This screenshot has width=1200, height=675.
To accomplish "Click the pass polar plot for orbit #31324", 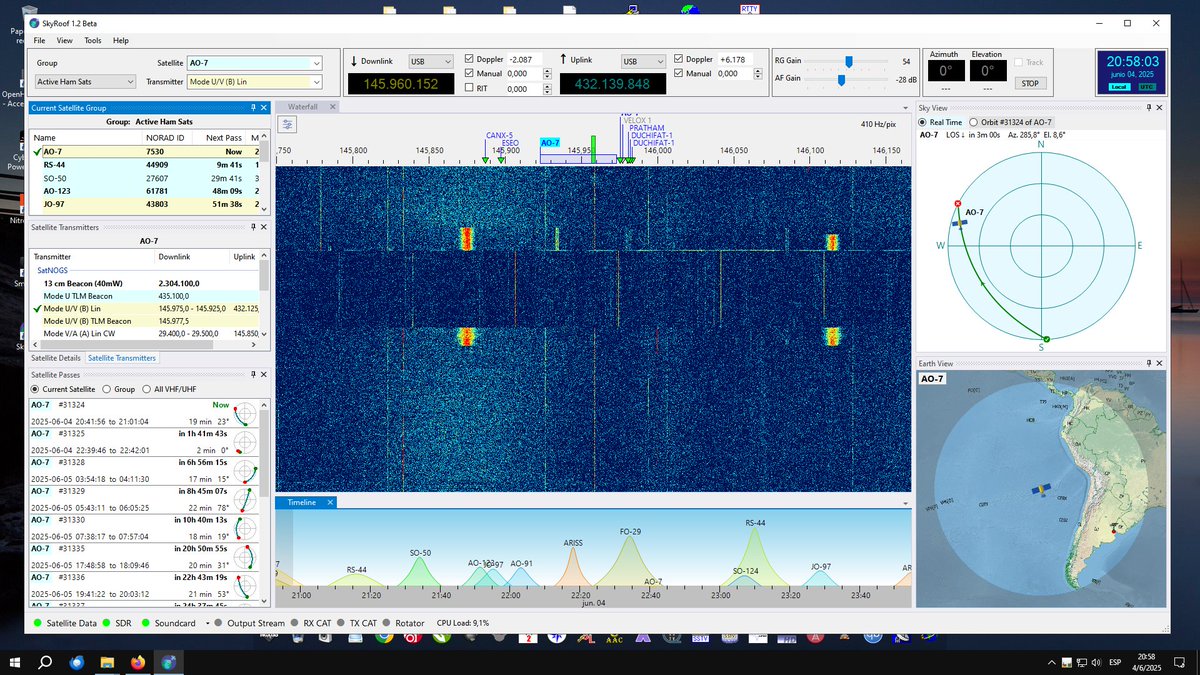I will [x=245, y=413].
